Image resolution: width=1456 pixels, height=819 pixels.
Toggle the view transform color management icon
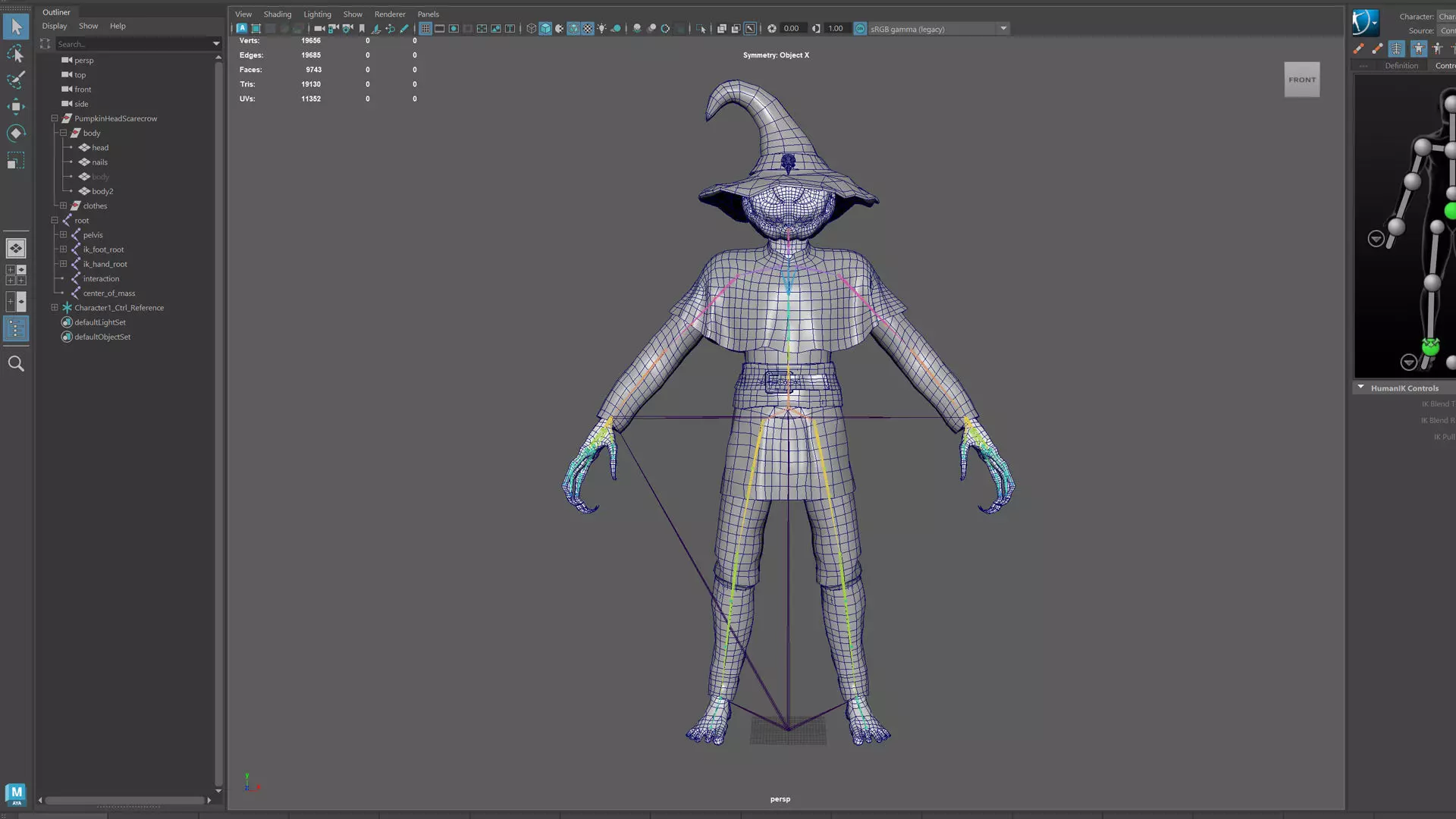click(860, 29)
